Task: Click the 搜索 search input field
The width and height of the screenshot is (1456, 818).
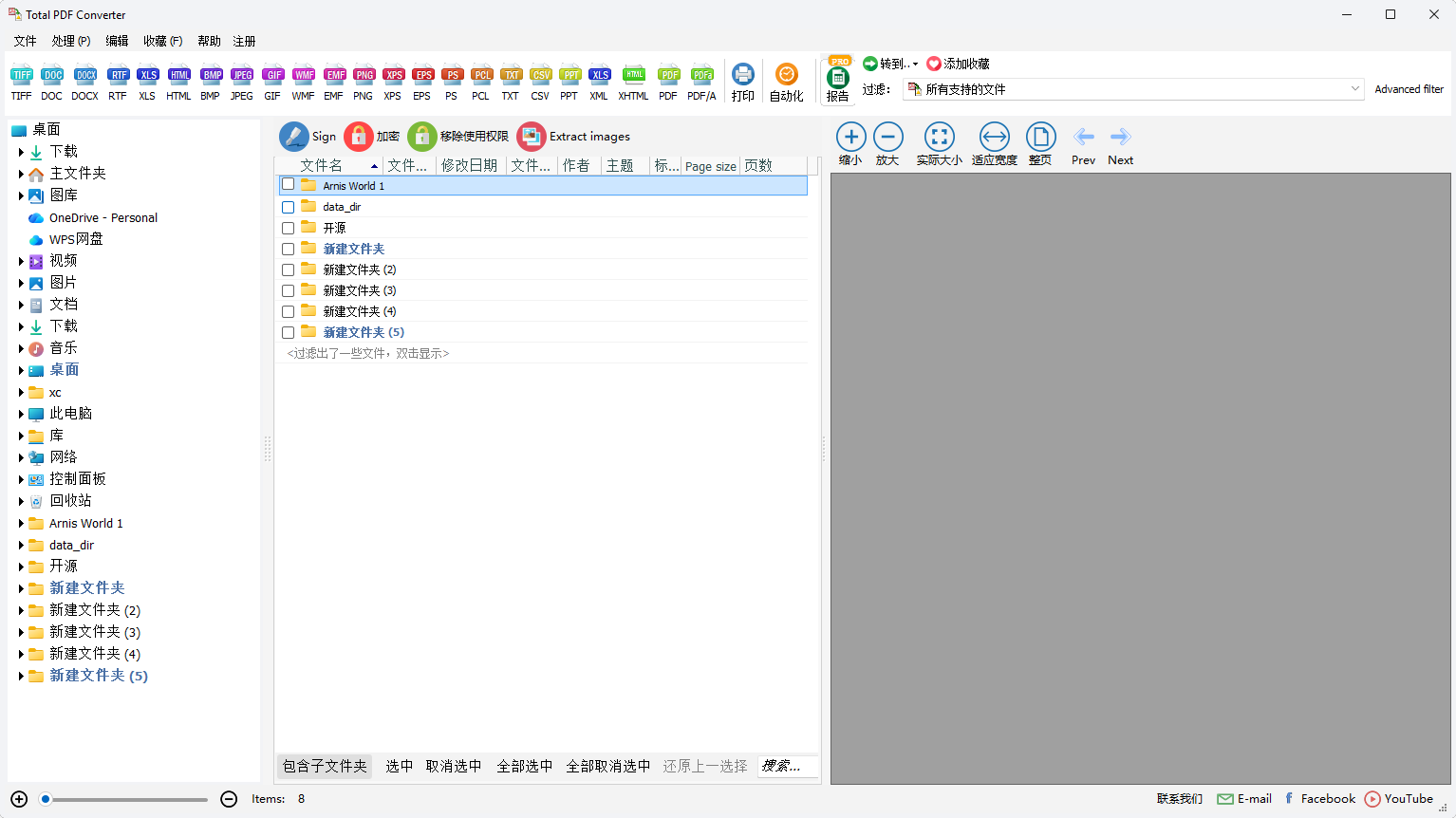Action: coord(787,766)
